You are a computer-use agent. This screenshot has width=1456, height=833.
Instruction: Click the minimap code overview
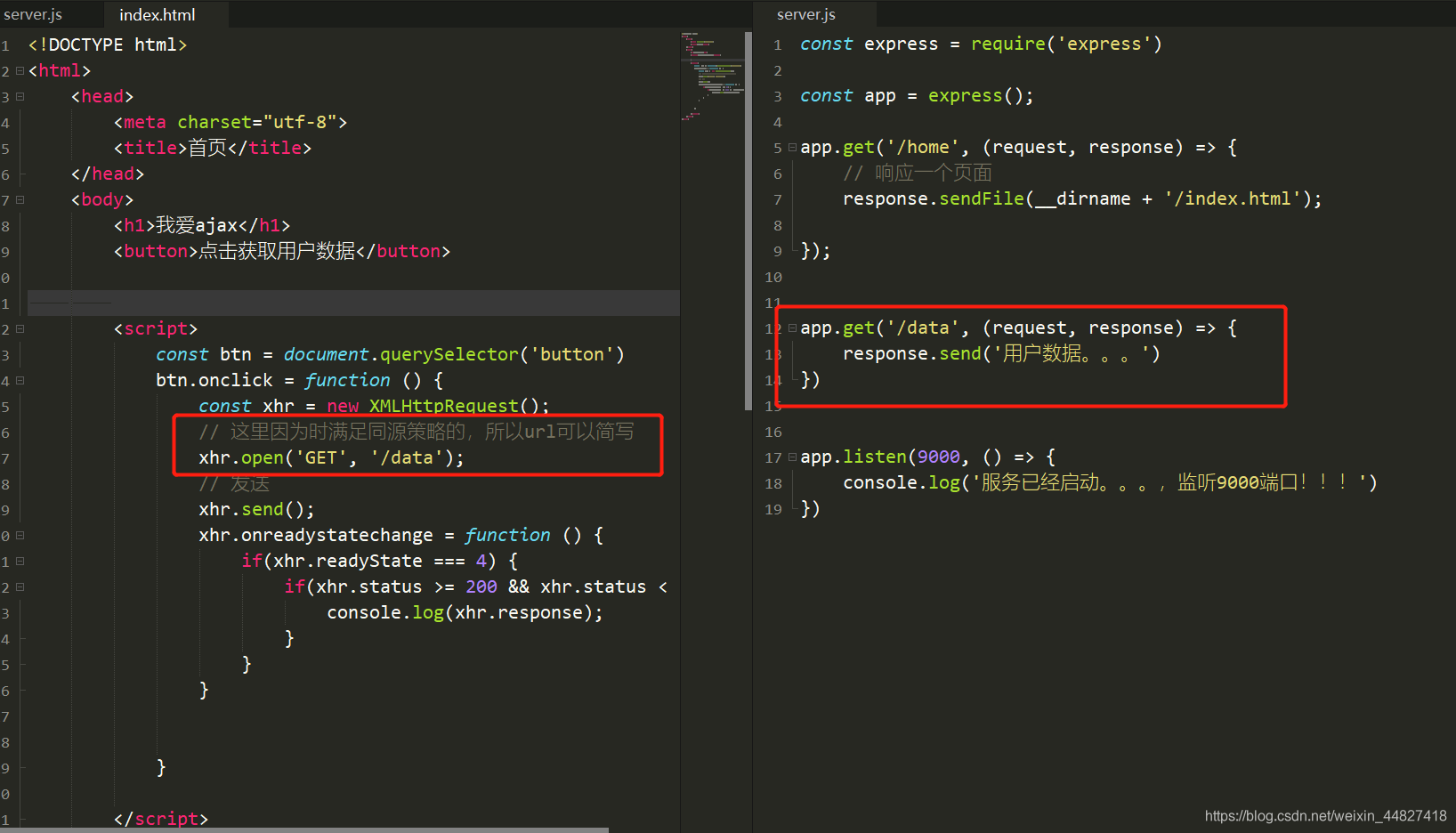point(712,76)
